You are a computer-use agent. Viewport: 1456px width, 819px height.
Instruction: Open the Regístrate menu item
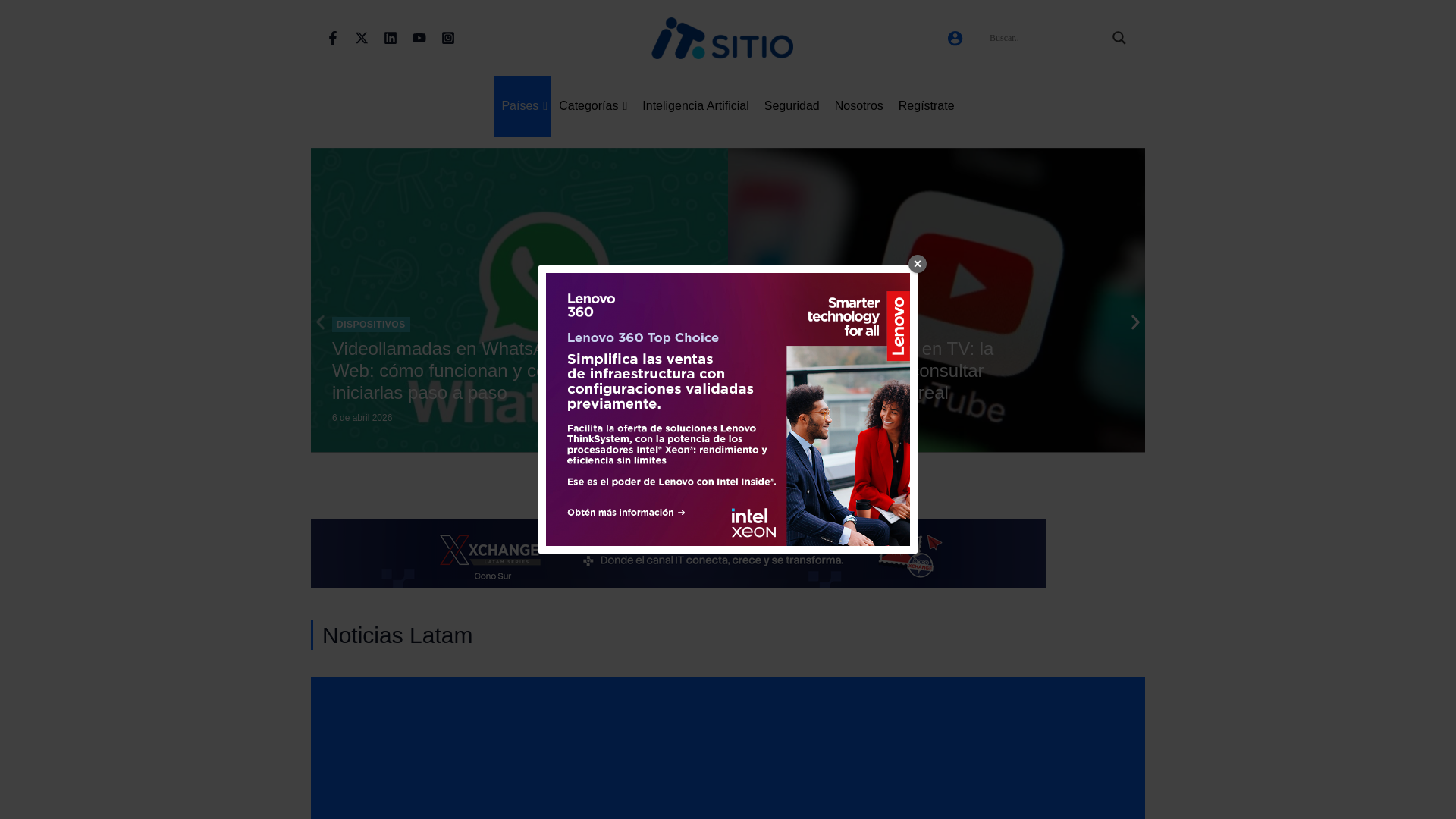[x=926, y=106]
